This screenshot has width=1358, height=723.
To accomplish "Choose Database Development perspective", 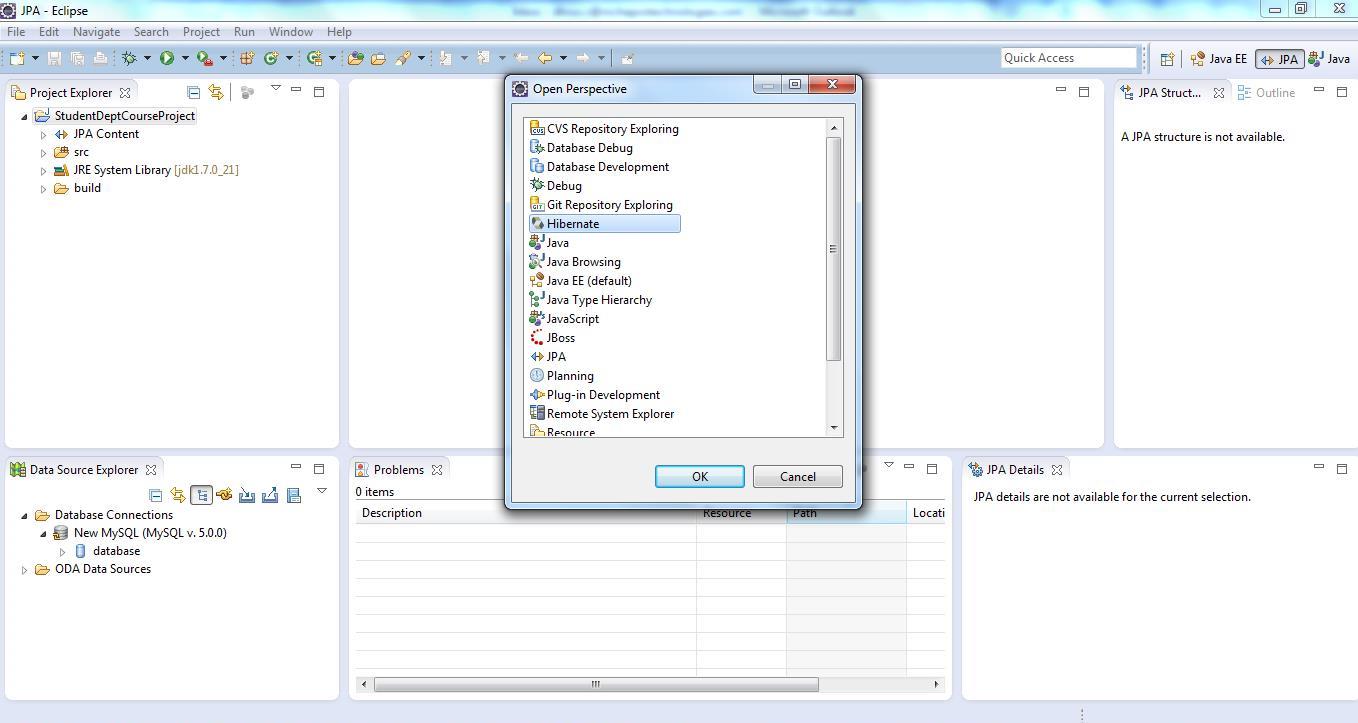I will [x=599, y=167].
